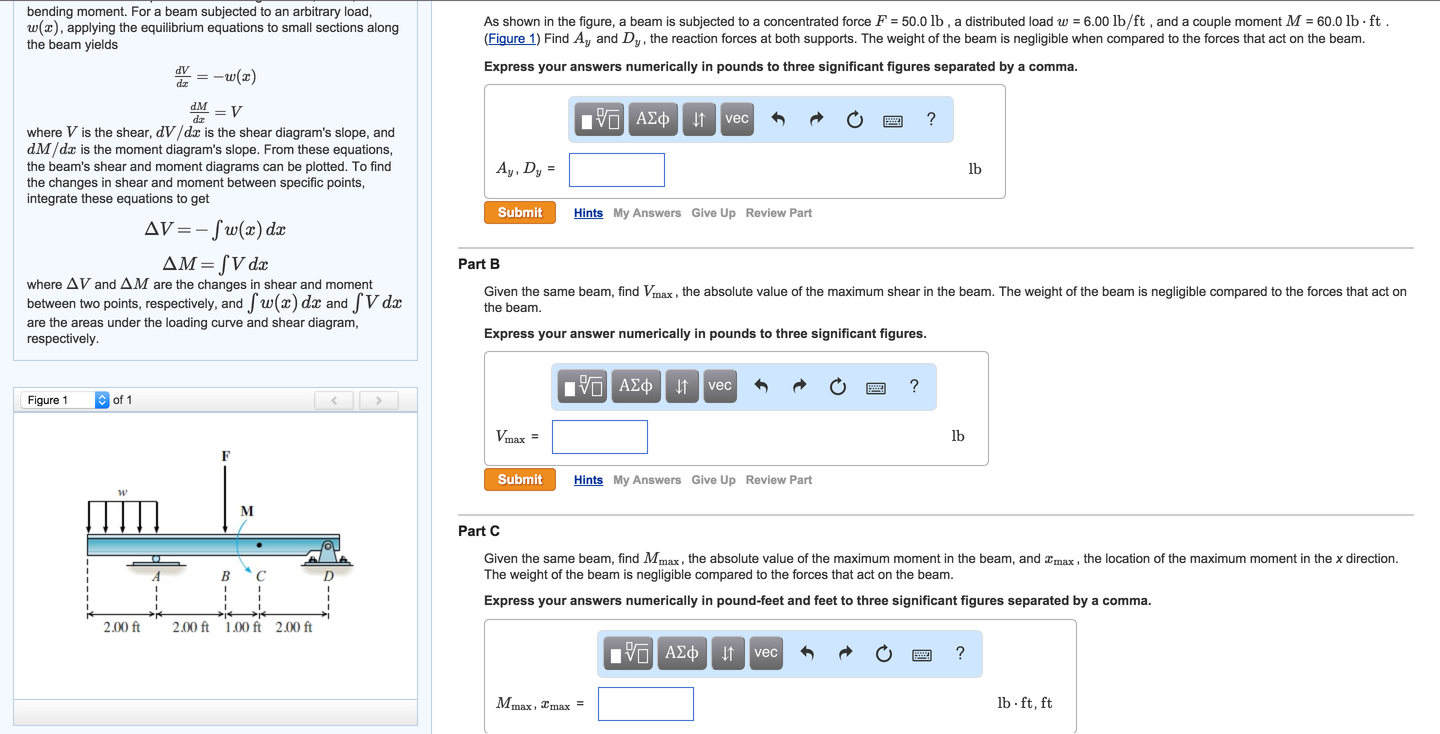Click the help question mark in Part C toolbar

tap(959, 653)
